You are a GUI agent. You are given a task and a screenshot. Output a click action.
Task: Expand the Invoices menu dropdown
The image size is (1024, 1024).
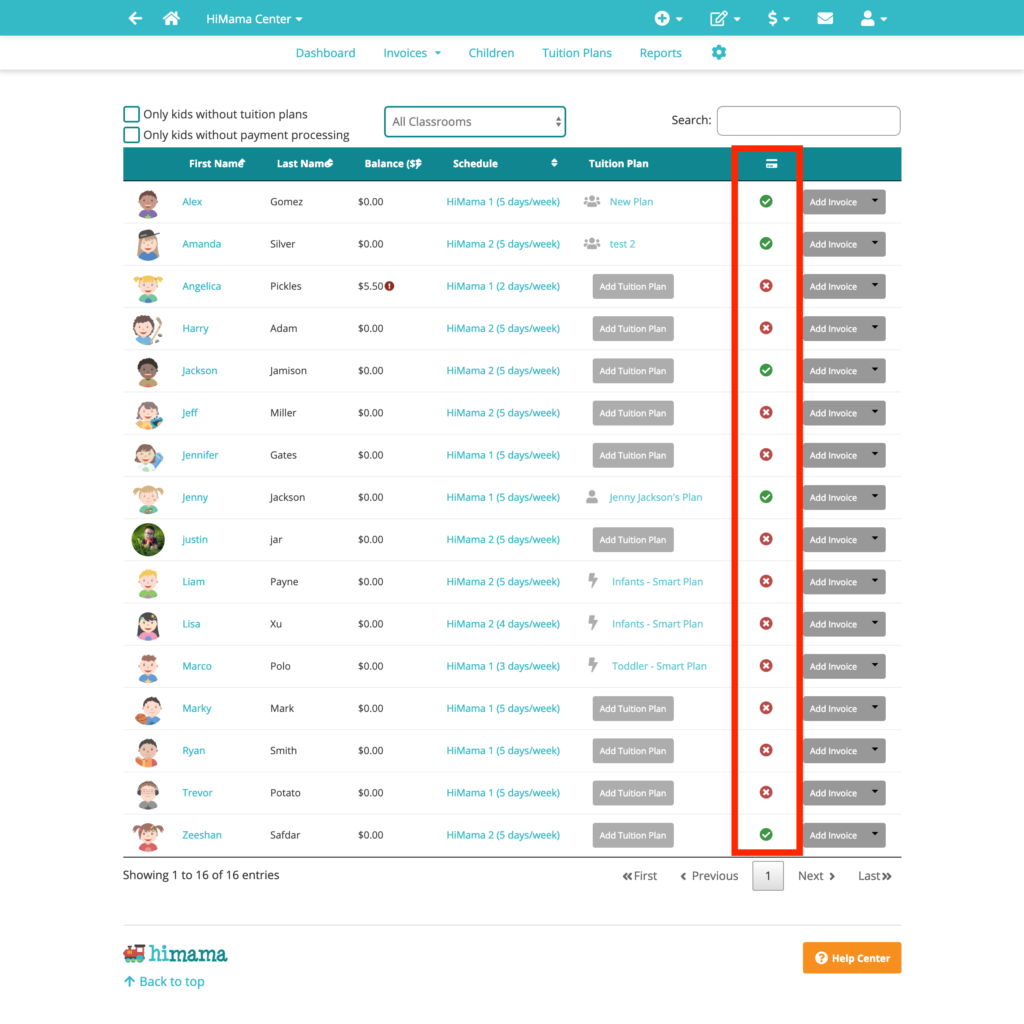pos(412,53)
